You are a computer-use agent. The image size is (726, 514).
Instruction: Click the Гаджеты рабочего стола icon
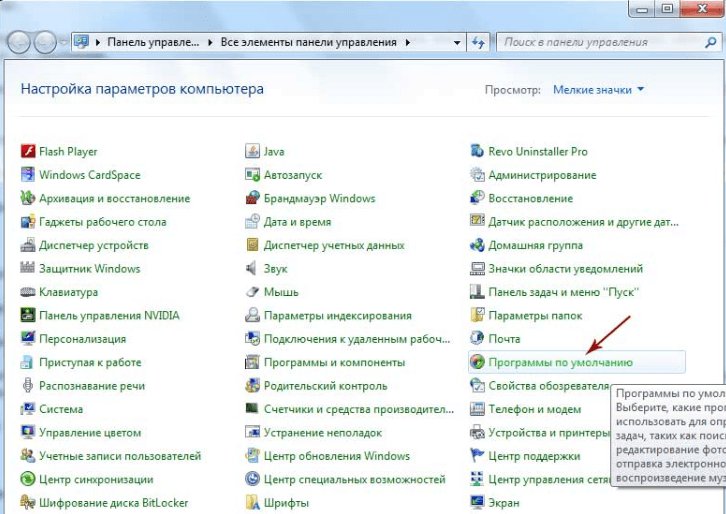28,222
